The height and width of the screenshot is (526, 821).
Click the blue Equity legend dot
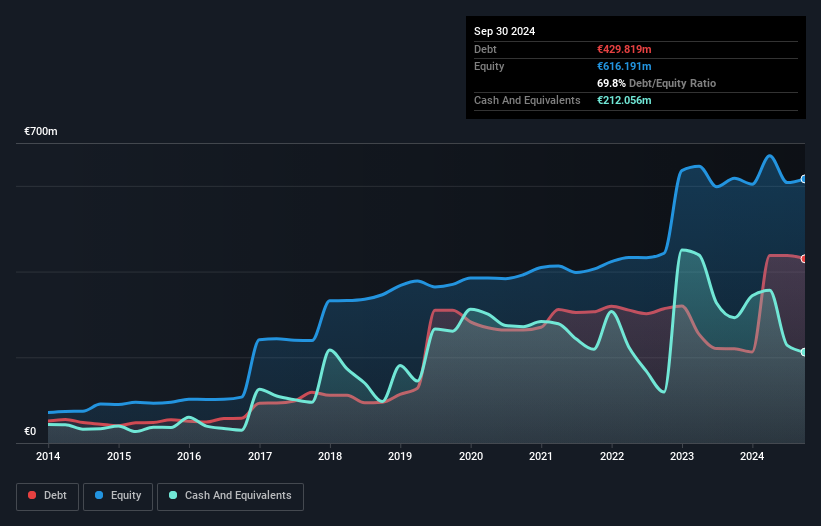pyautogui.click(x=99, y=495)
